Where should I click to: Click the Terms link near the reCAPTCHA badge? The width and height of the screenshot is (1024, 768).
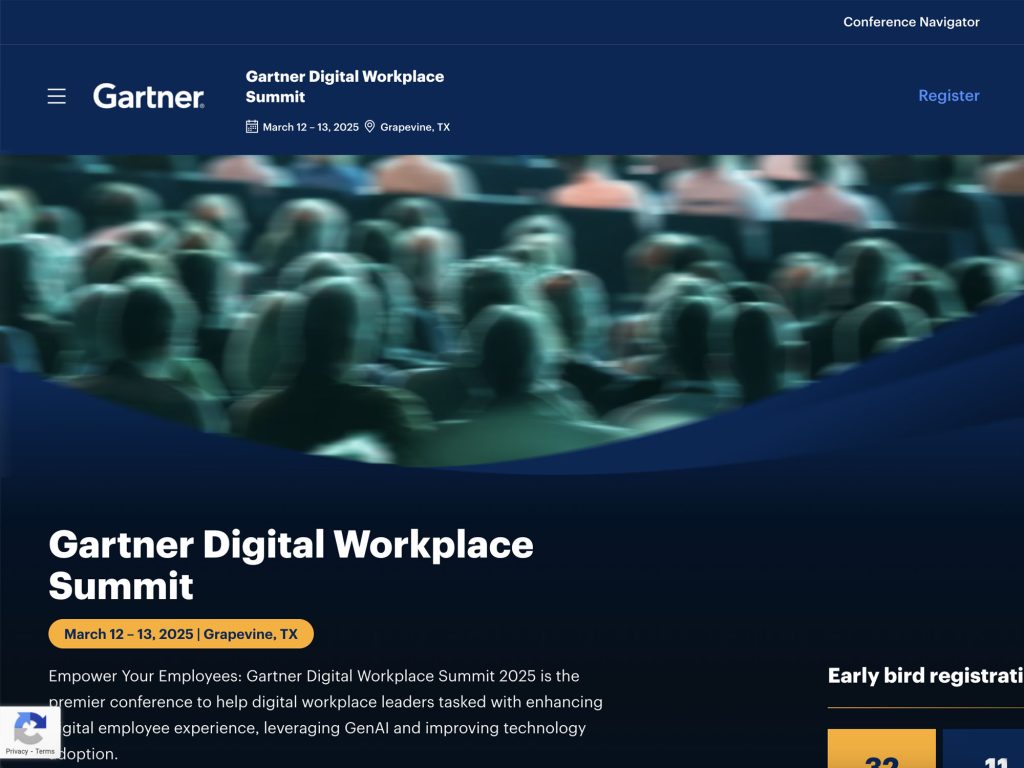click(44, 751)
